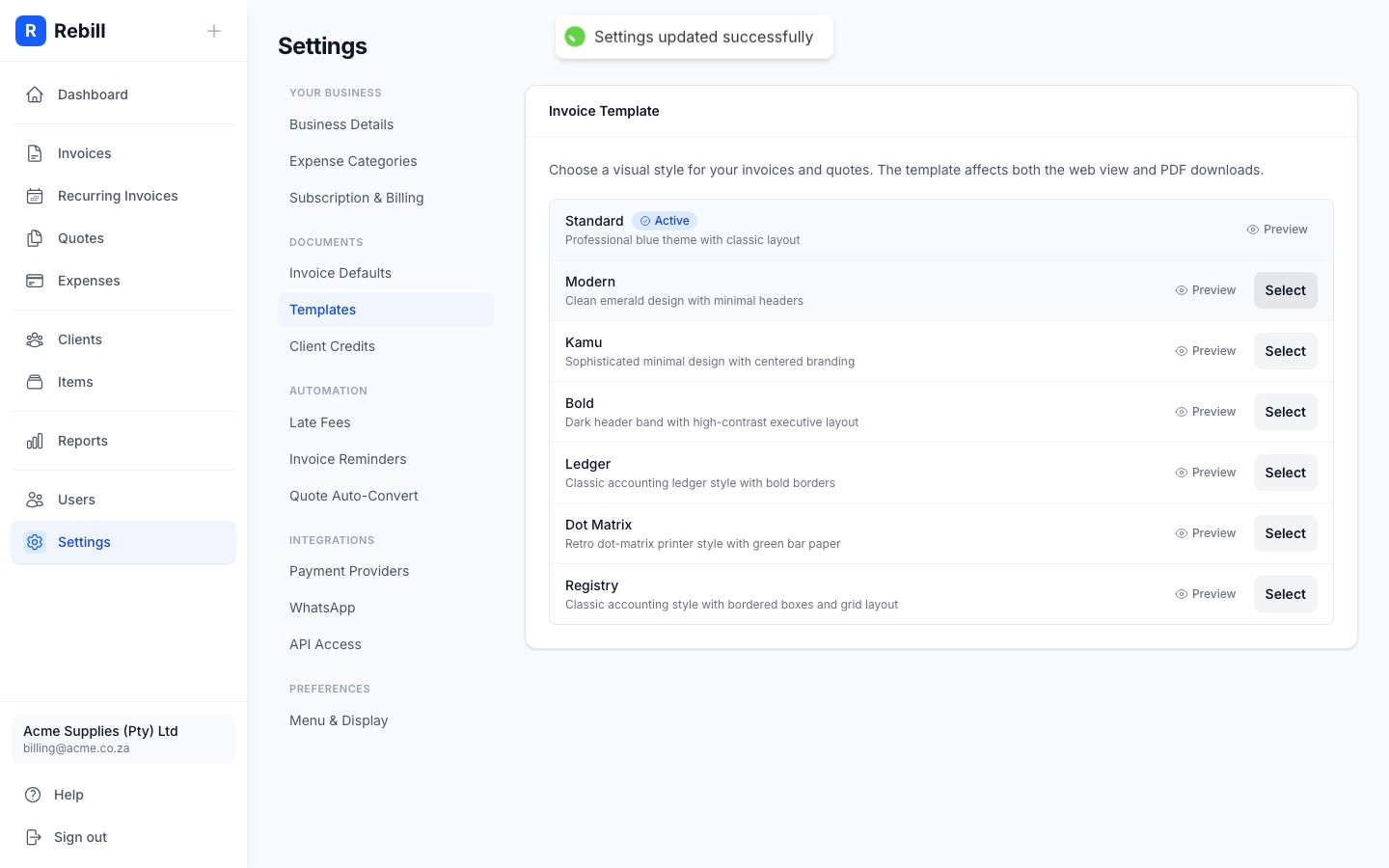Preview the Modern template via the eye icon
Image resolution: width=1389 pixels, height=868 pixels.
pos(1181,290)
